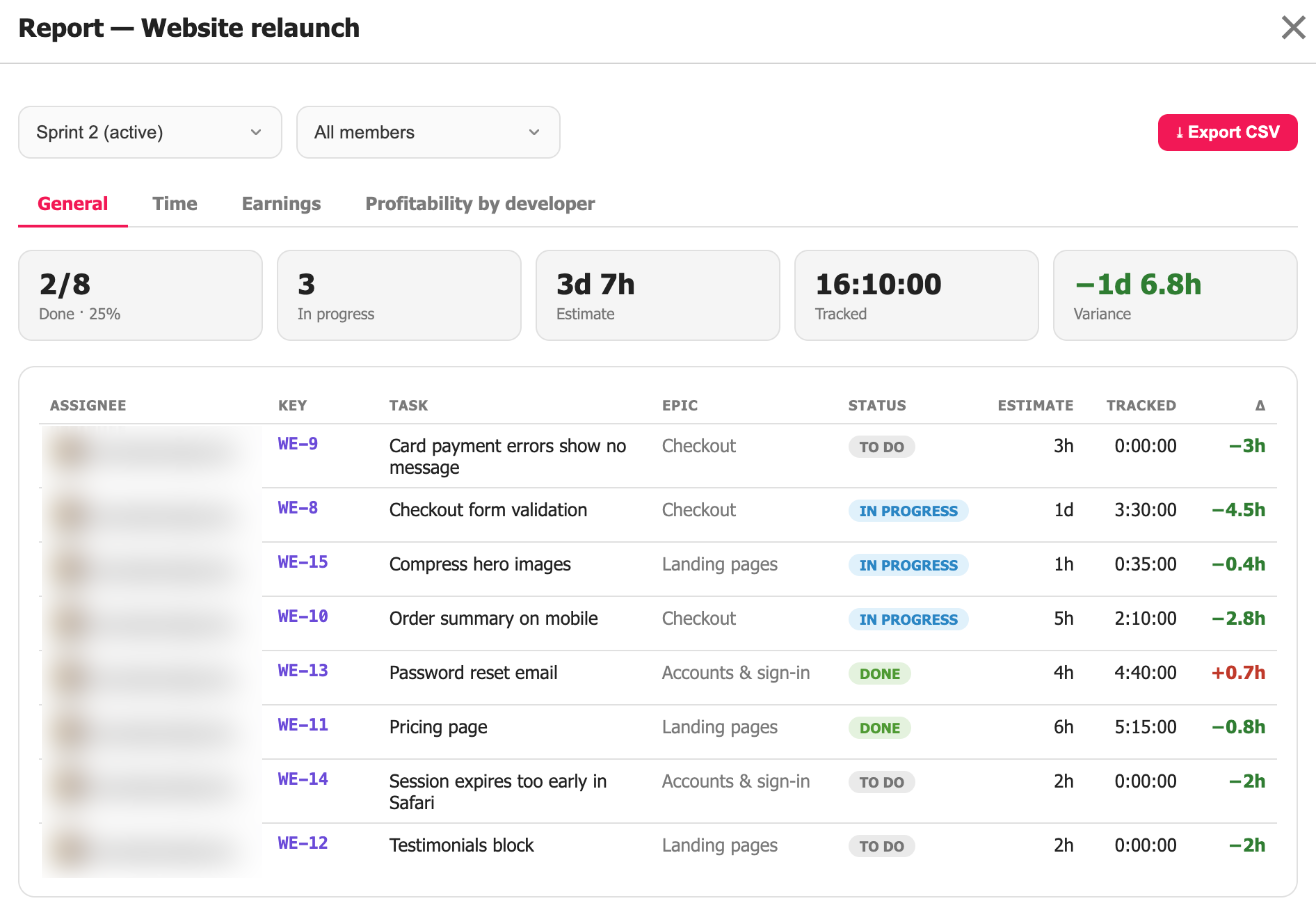
Task: Export the report as CSV
Action: pyautogui.click(x=1227, y=132)
